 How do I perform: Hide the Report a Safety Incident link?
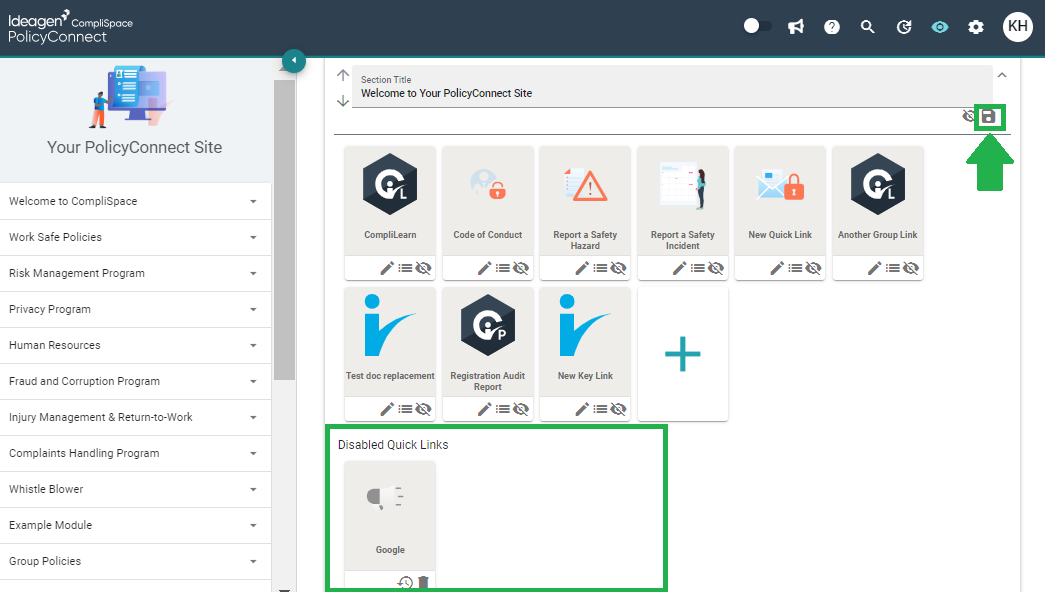coord(716,268)
